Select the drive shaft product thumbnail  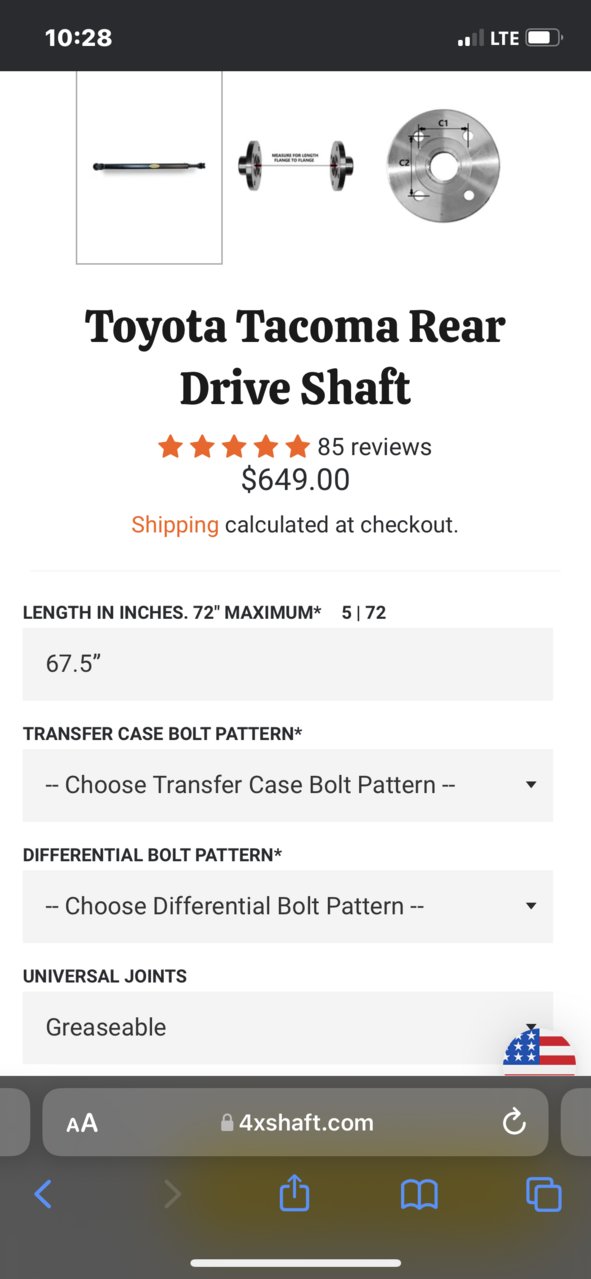[149, 166]
